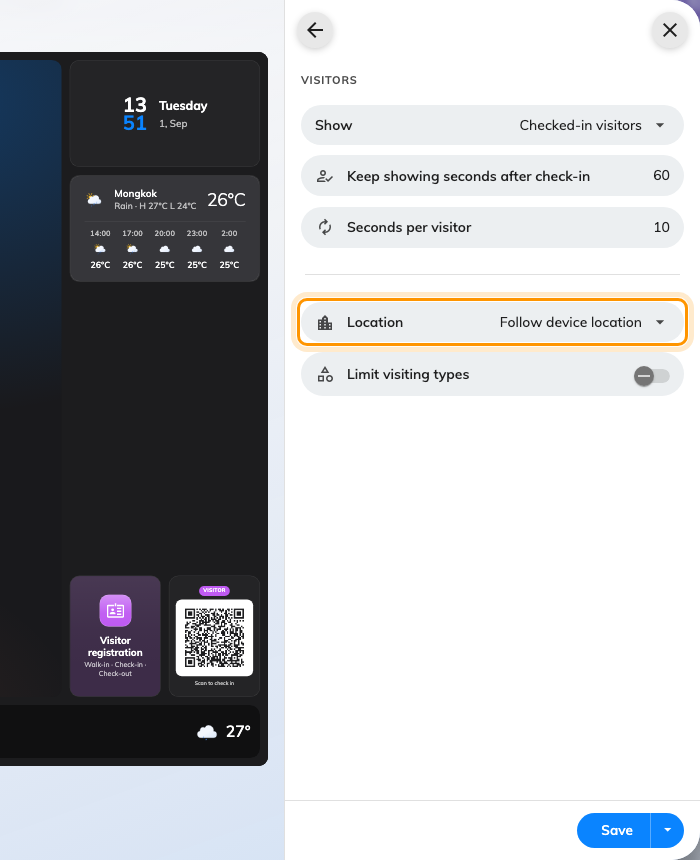Click the 23:00 forecast cloud icon
Image resolution: width=700 pixels, height=860 pixels.
pos(197,249)
